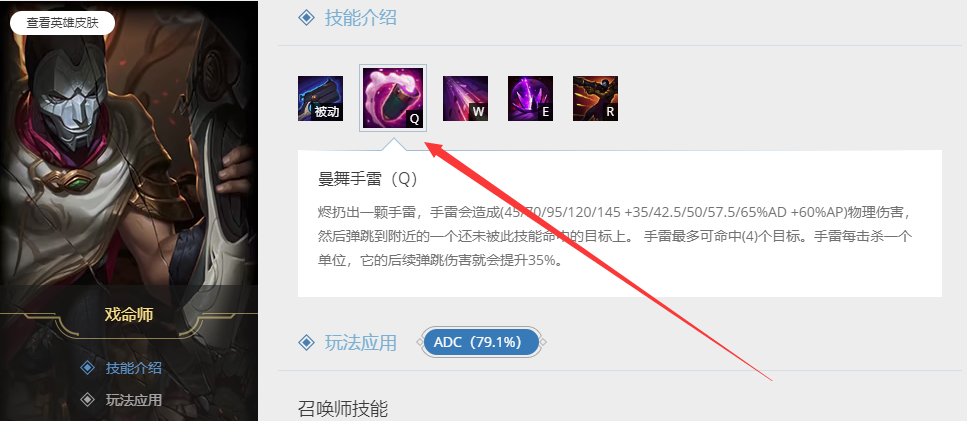
Task: Click the diamond icon before 玩法应用 heading
Action: [x=307, y=342]
